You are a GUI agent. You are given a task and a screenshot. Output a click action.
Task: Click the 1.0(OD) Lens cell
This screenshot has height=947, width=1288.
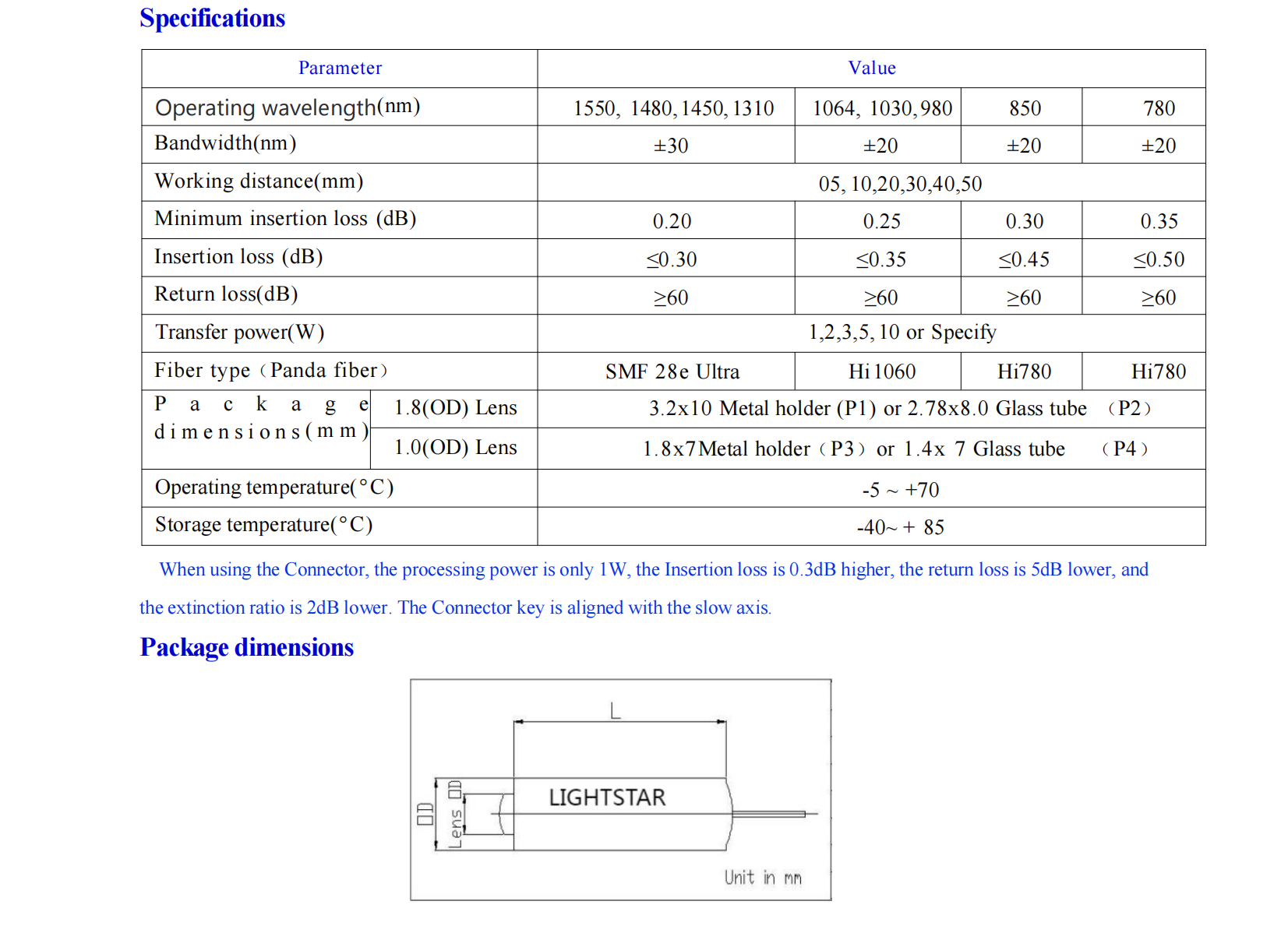(x=455, y=448)
